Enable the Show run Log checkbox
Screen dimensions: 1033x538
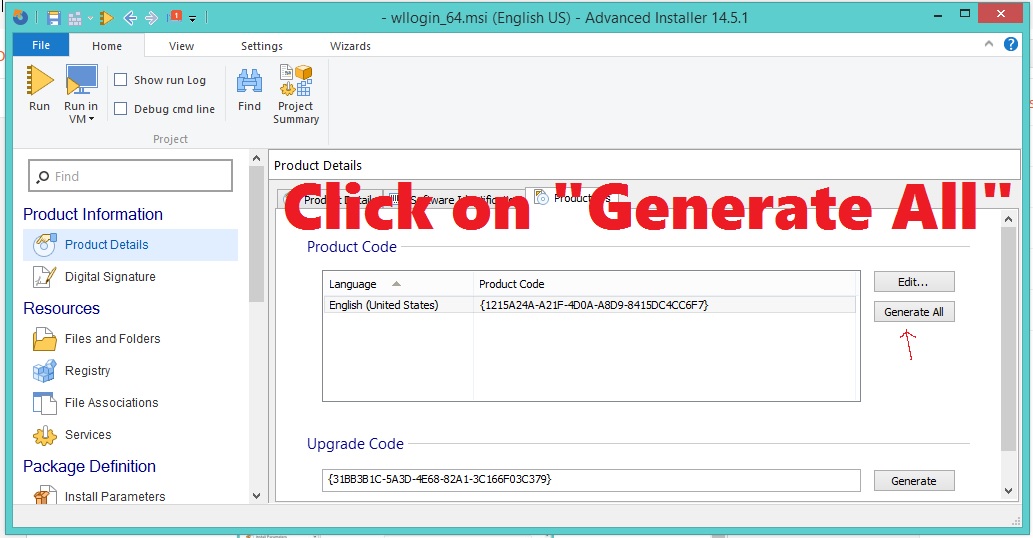pyautogui.click(x=121, y=80)
